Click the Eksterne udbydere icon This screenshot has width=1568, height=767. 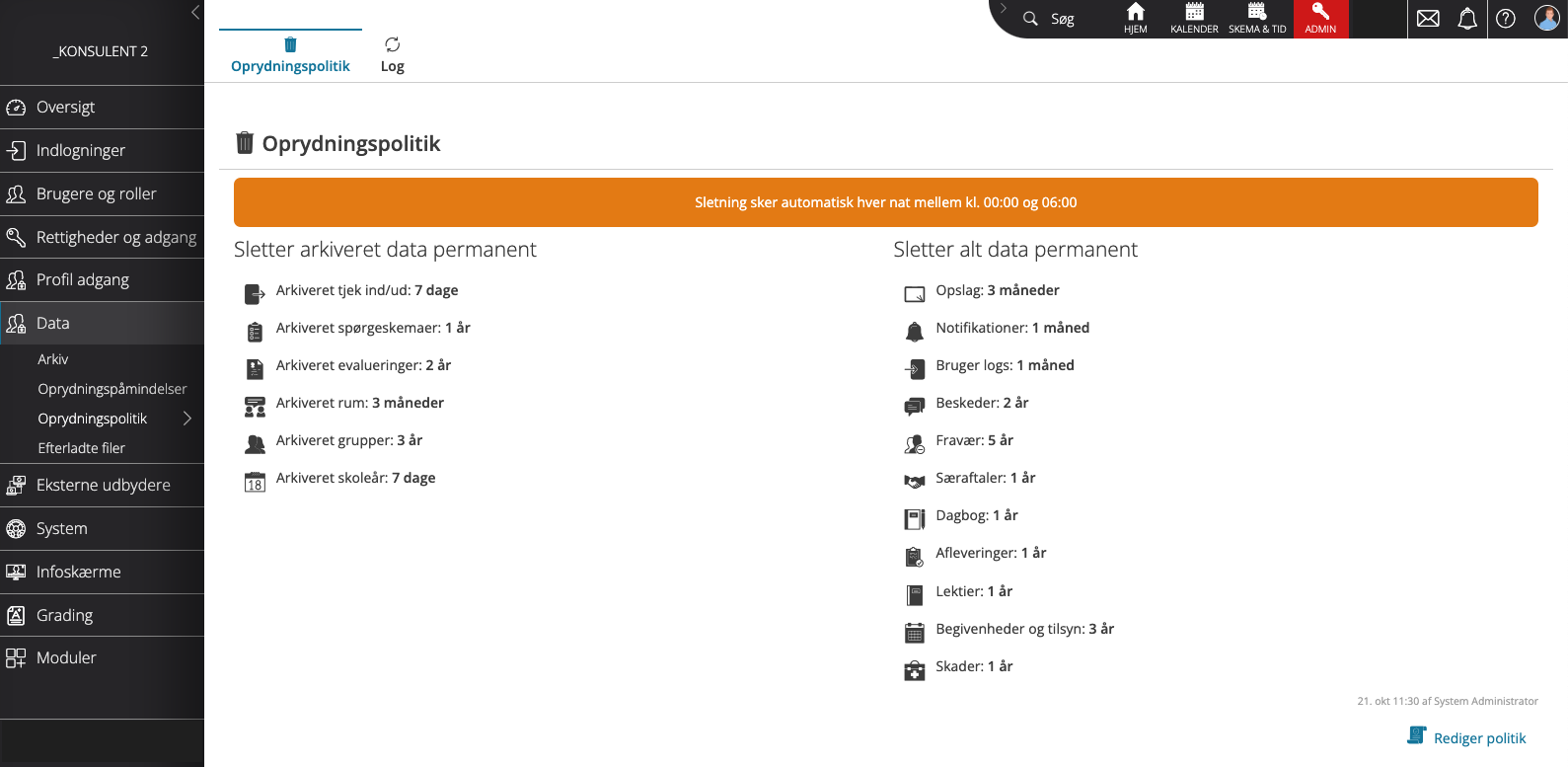16,485
